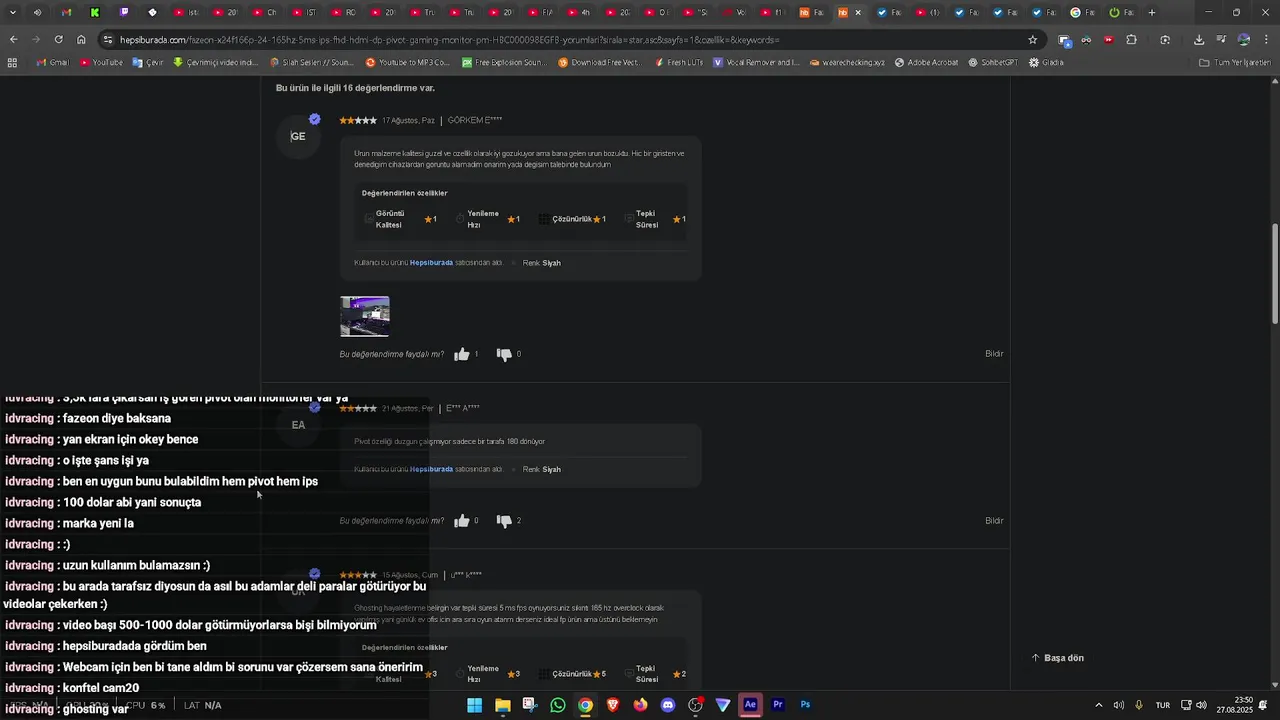This screenshot has height=720, width=1280.
Task: Open Photoshop from the taskbar
Action: click(805, 705)
